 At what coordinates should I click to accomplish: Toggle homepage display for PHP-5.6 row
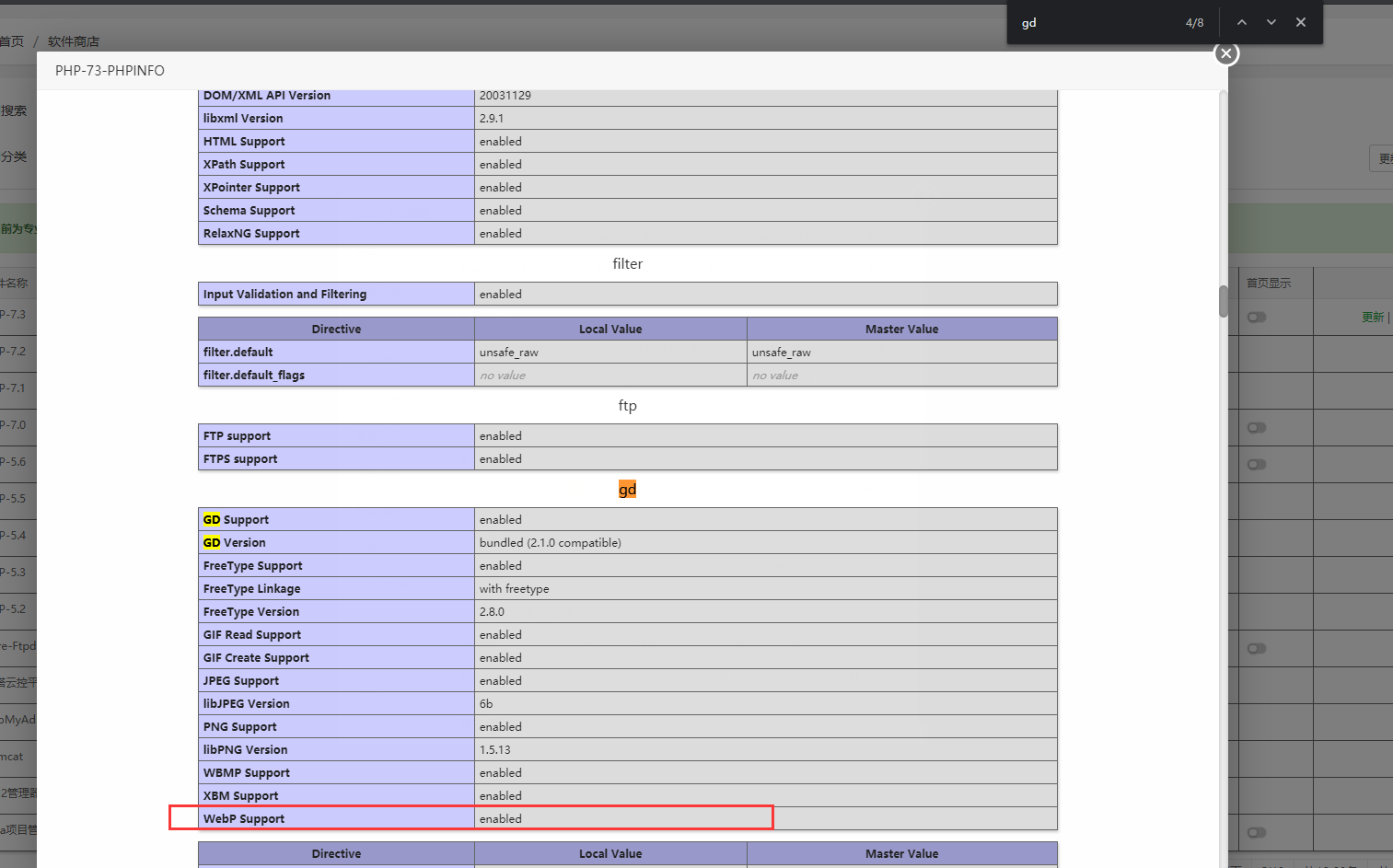pyautogui.click(x=1257, y=465)
